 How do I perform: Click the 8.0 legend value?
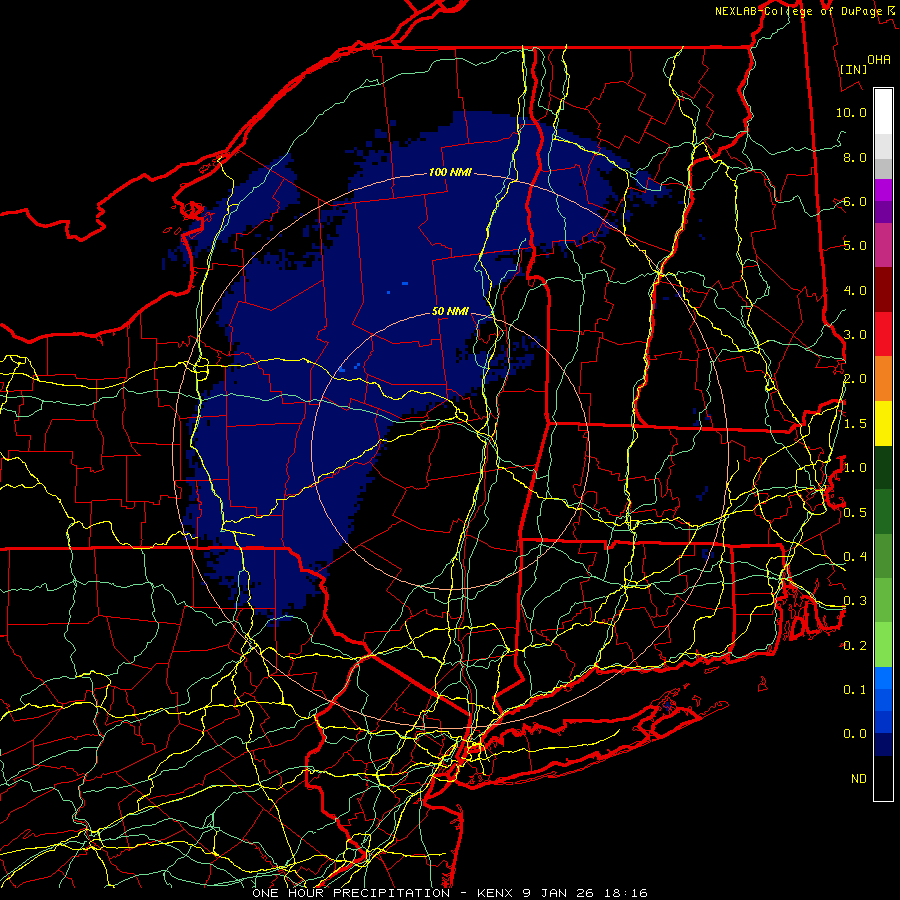pyautogui.click(x=855, y=157)
